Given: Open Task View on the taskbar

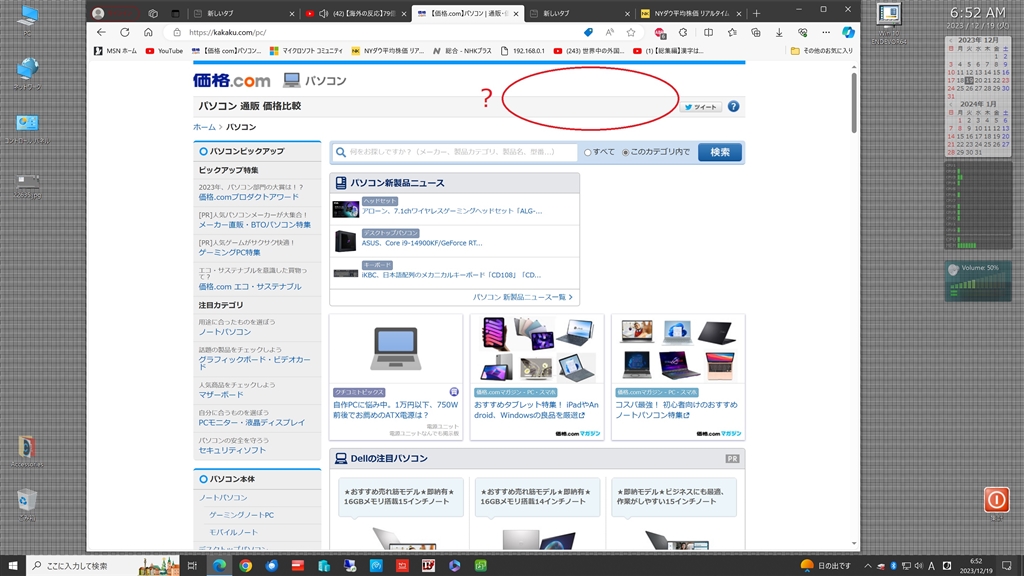Looking at the screenshot, I should coord(192,566).
